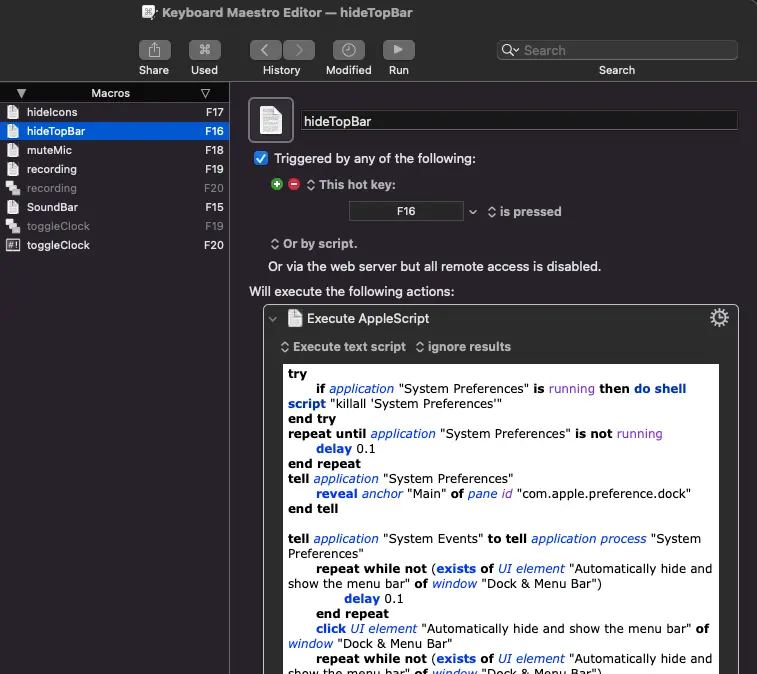Image resolution: width=757 pixels, height=674 pixels.
Task: Click the disabled recording F20 icon
Action: pyautogui.click(x=13, y=188)
